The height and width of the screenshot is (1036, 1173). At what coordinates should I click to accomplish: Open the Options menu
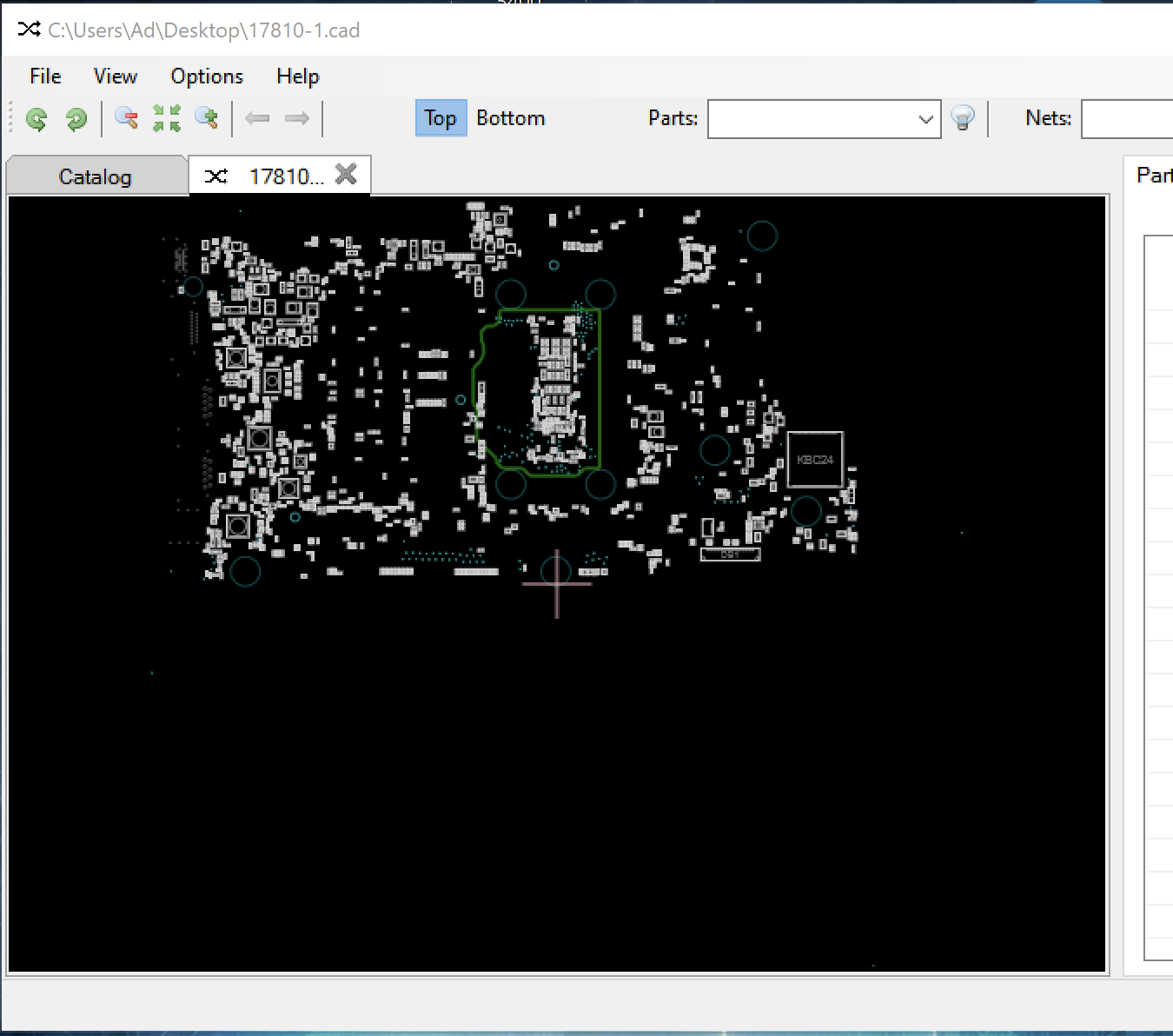point(207,76)
